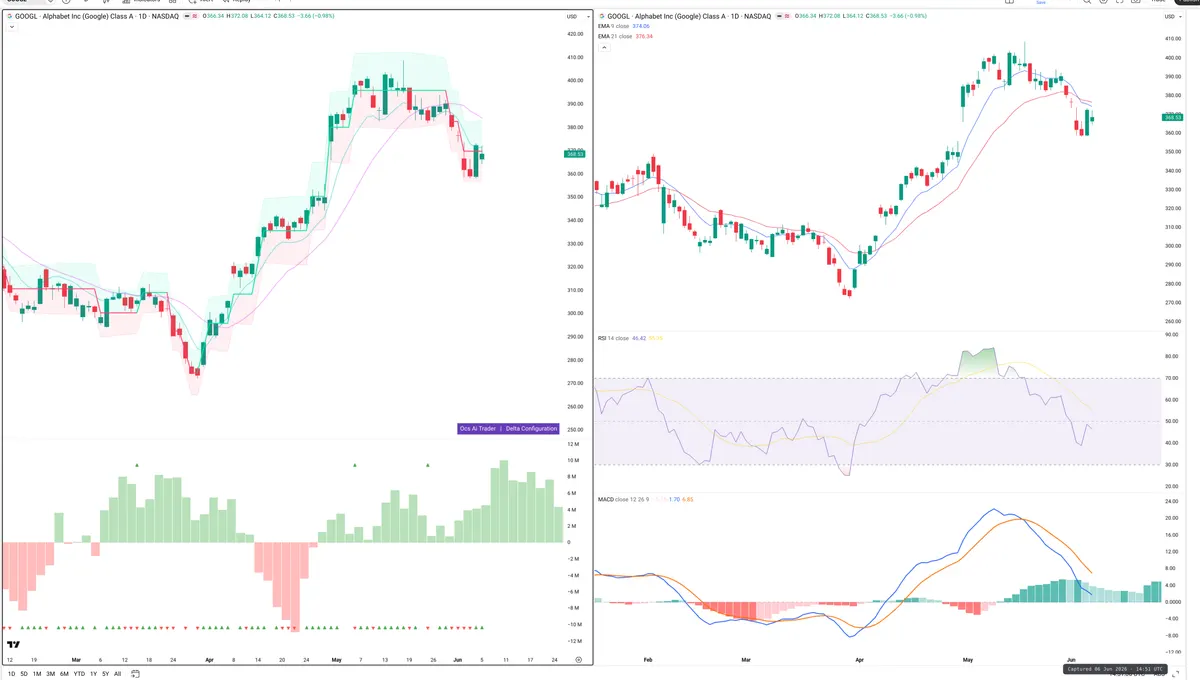
Task: Open time axis settings icon on left chart
Action: 578,660
